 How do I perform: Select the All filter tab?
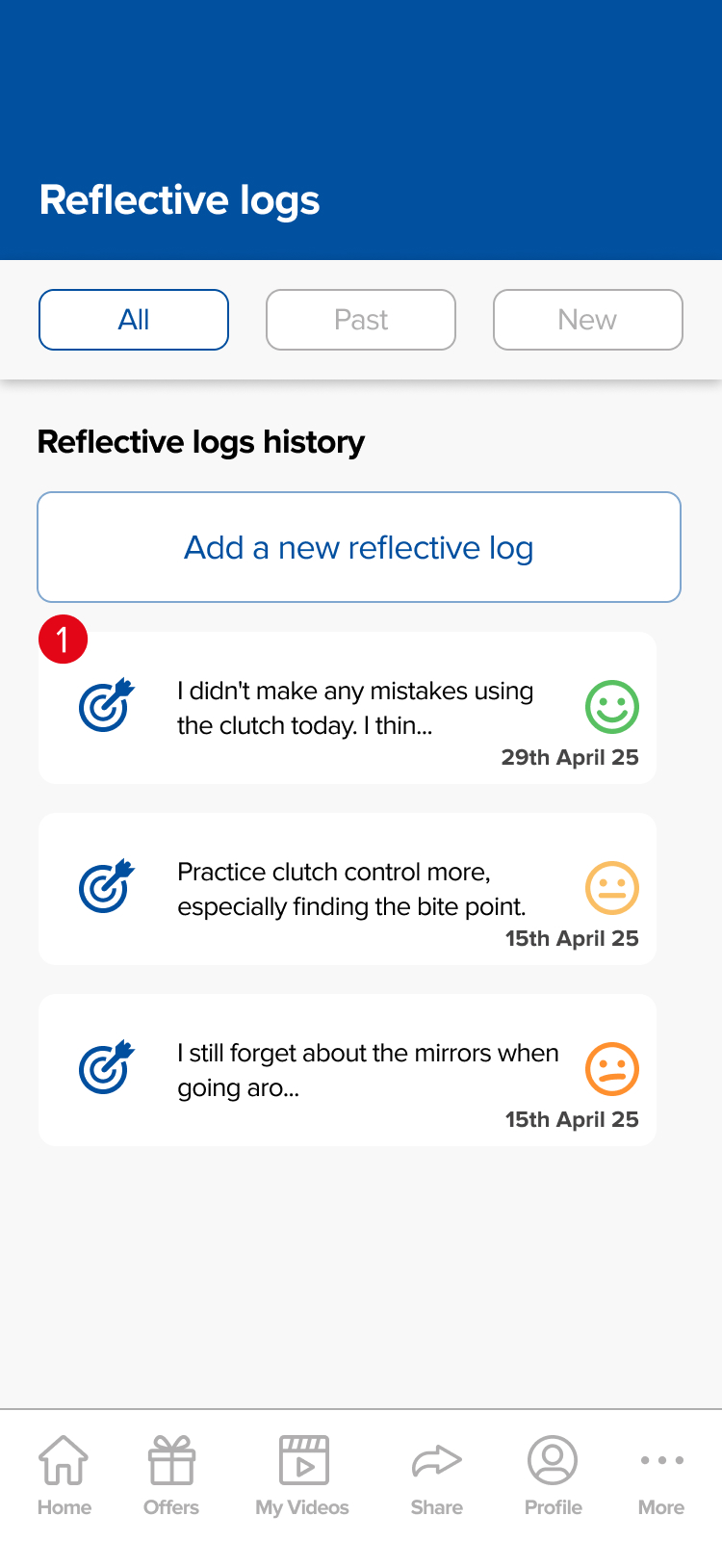(x=134, y=320)
